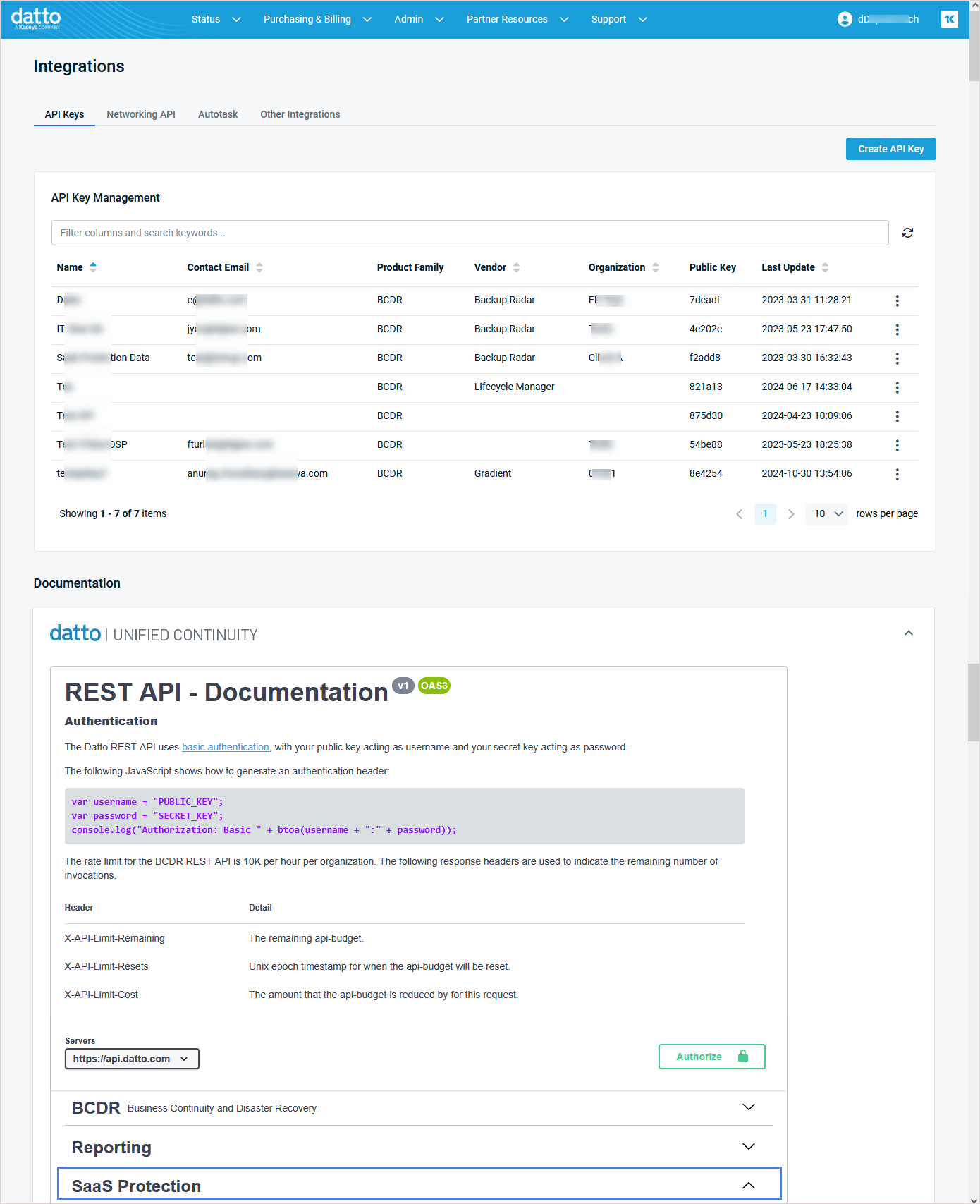Click the datto logo in the header
The width and height of the screenshot is (980, 1204).
[x=36, y=18]
